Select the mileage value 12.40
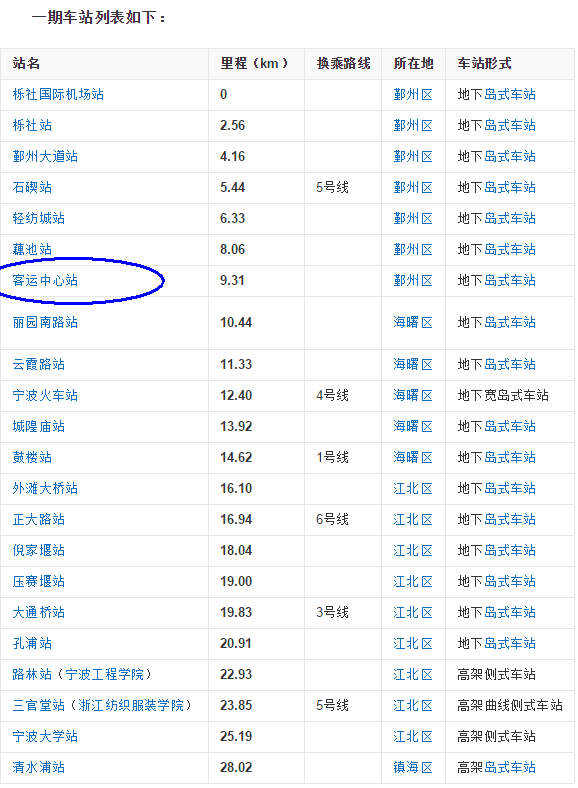This screenshot has width=578, height=788. coord(236,396)
